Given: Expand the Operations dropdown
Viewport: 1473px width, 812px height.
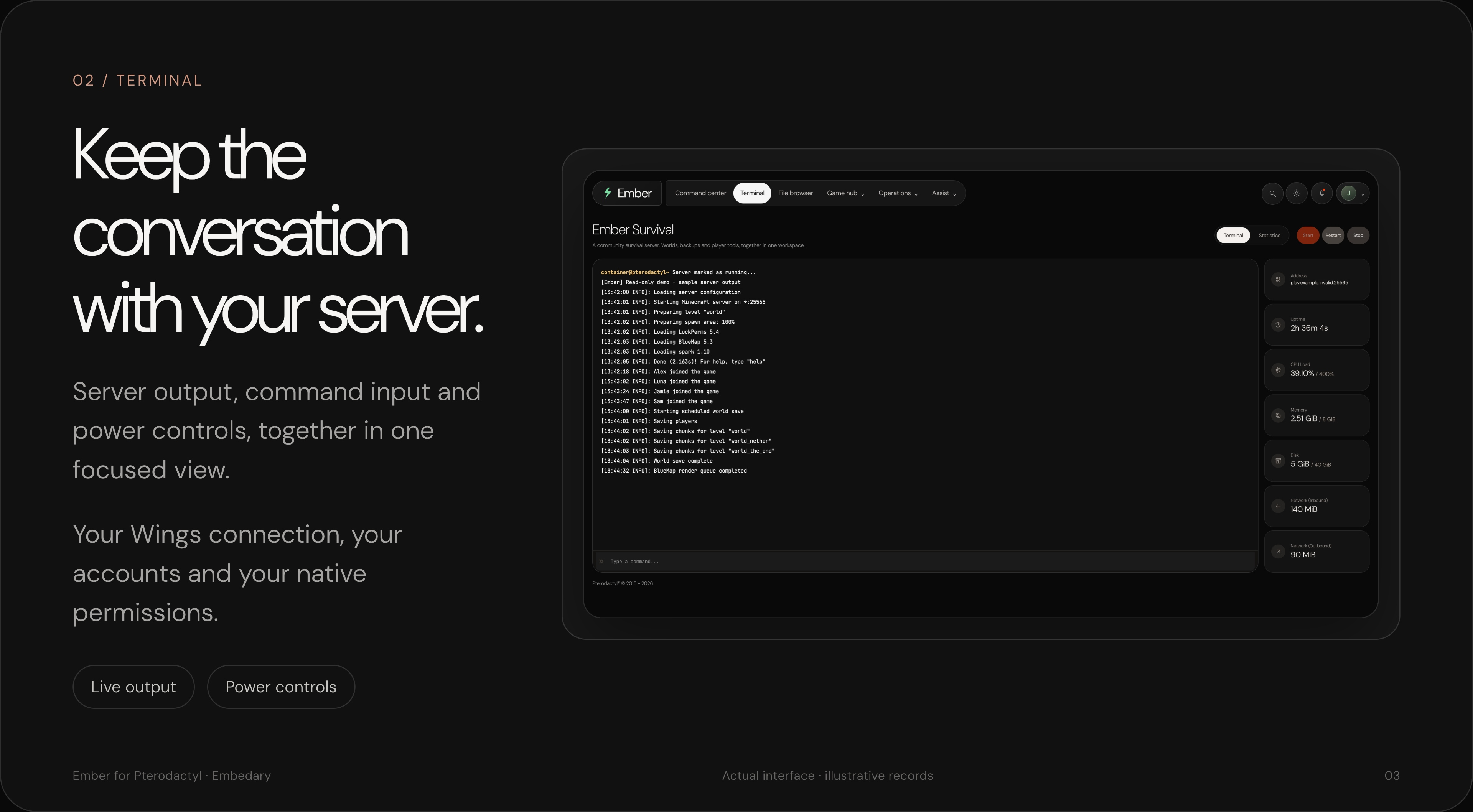Looking at the screenshot, I should click(898, 193).
